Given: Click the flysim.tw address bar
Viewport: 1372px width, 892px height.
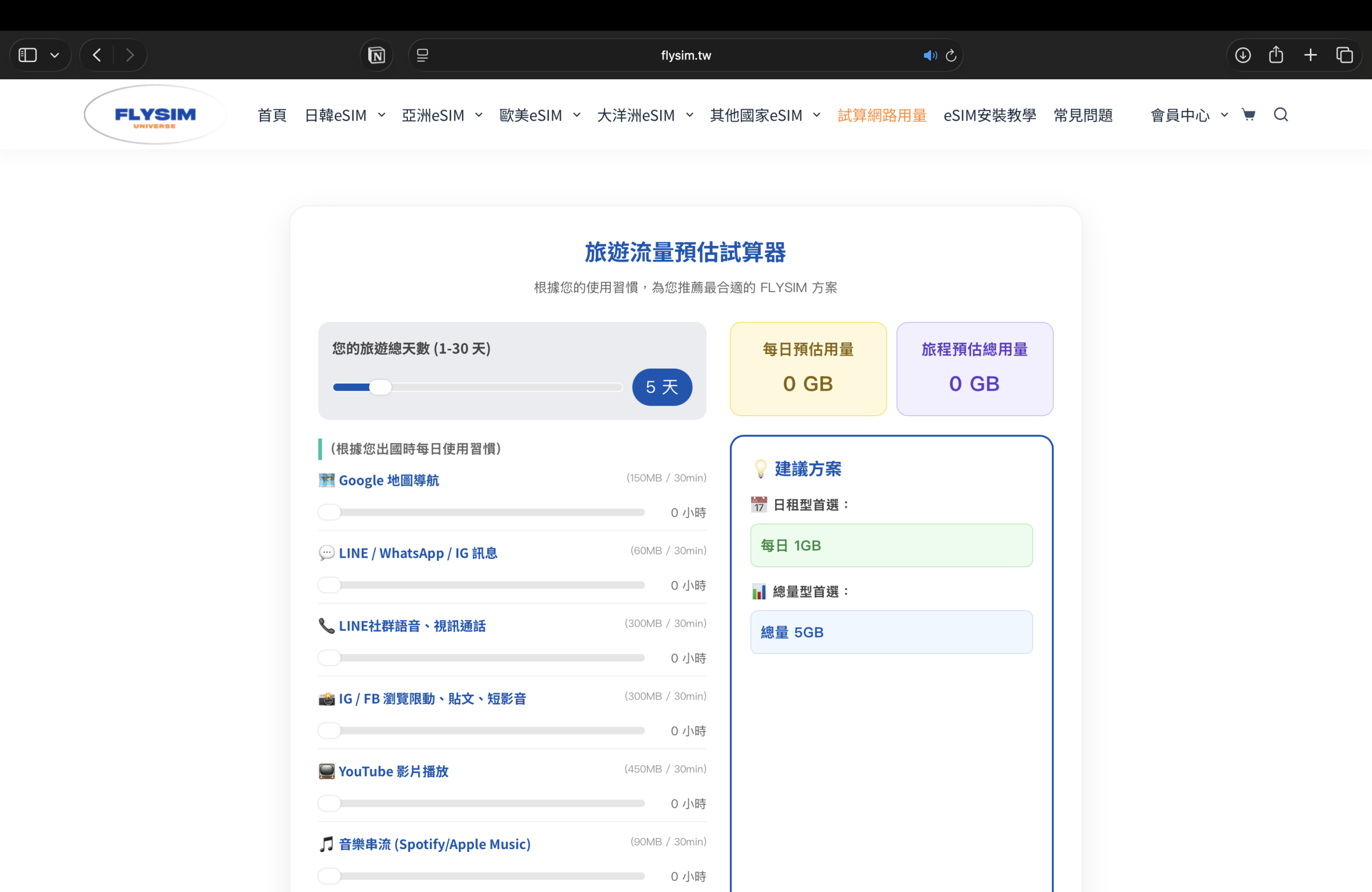Looking at the screenshot, I should tap(685, 55).
